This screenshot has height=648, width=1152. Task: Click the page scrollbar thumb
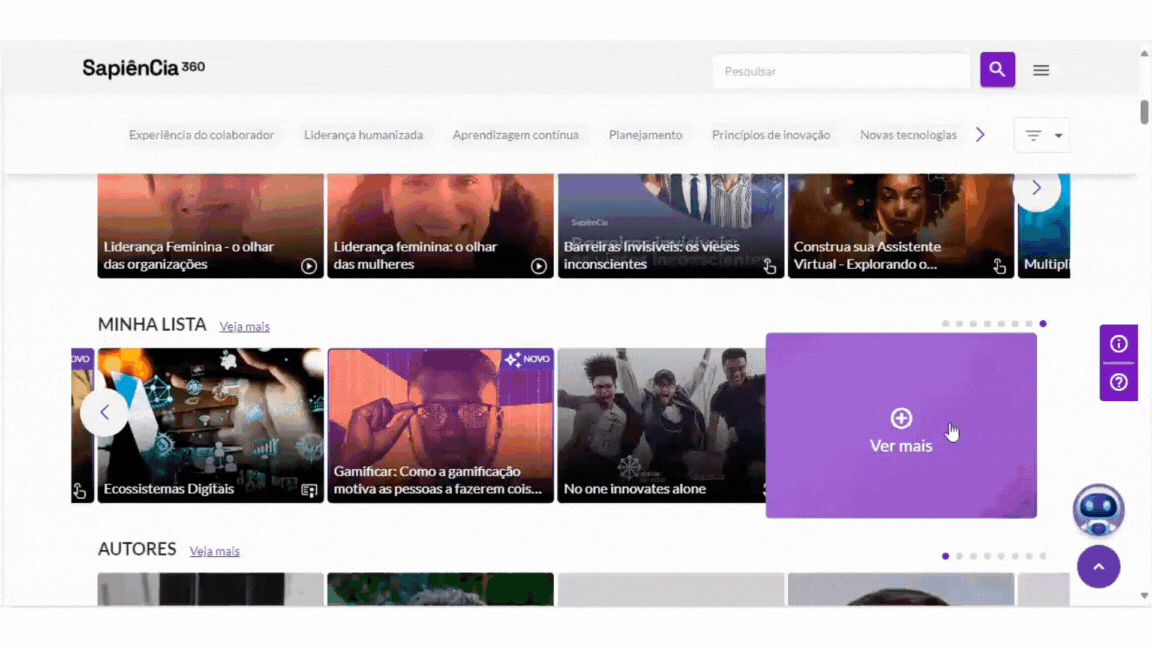click(1144, 112)
